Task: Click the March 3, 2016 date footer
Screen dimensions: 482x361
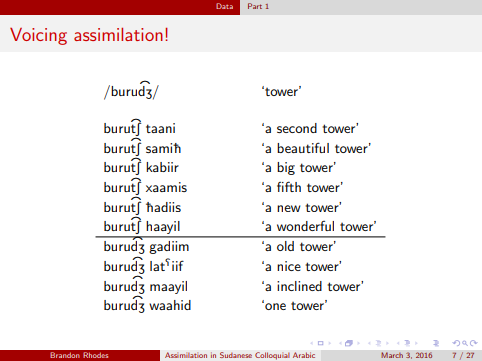Action: 407,355
